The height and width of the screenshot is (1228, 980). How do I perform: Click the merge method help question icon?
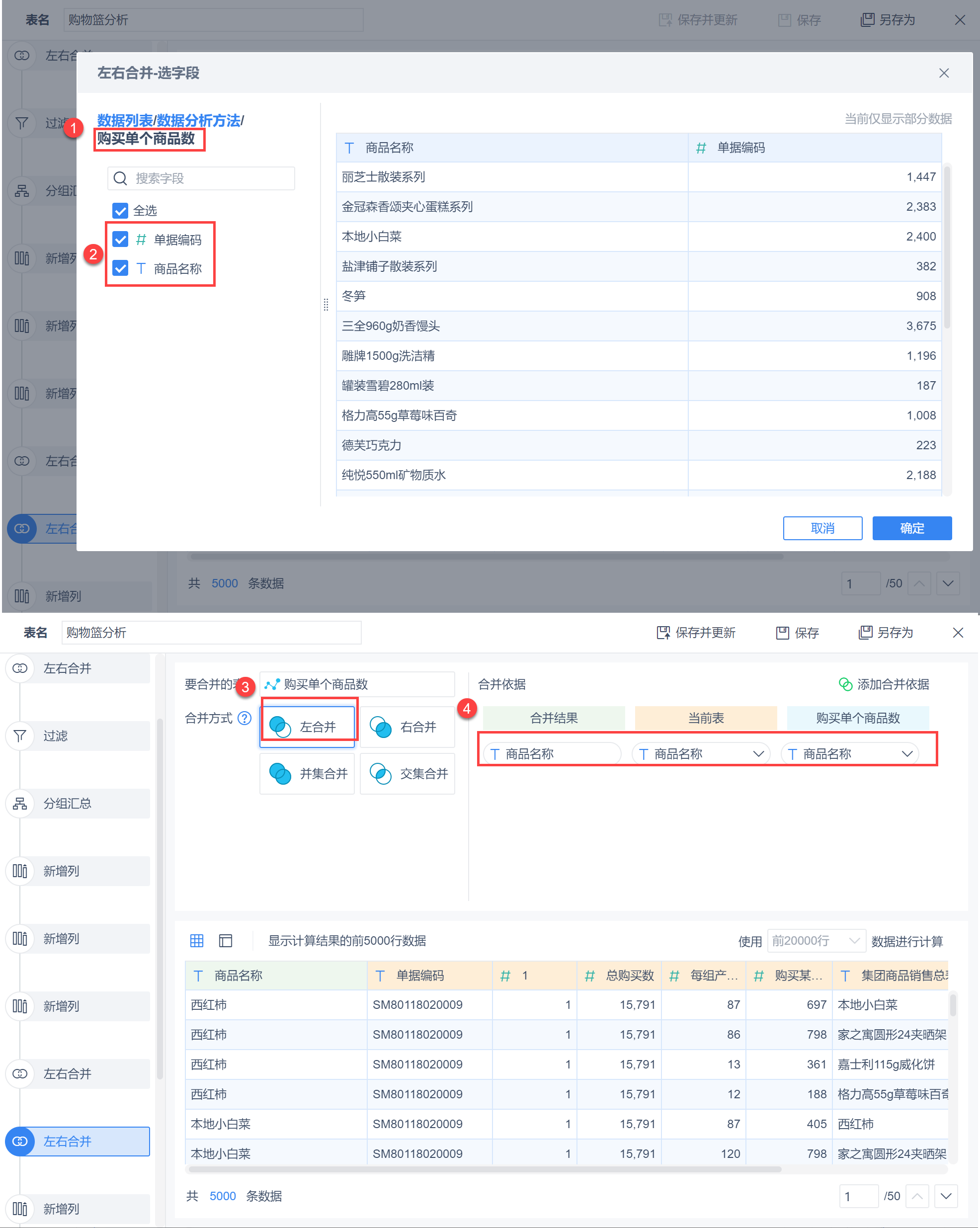245,718
